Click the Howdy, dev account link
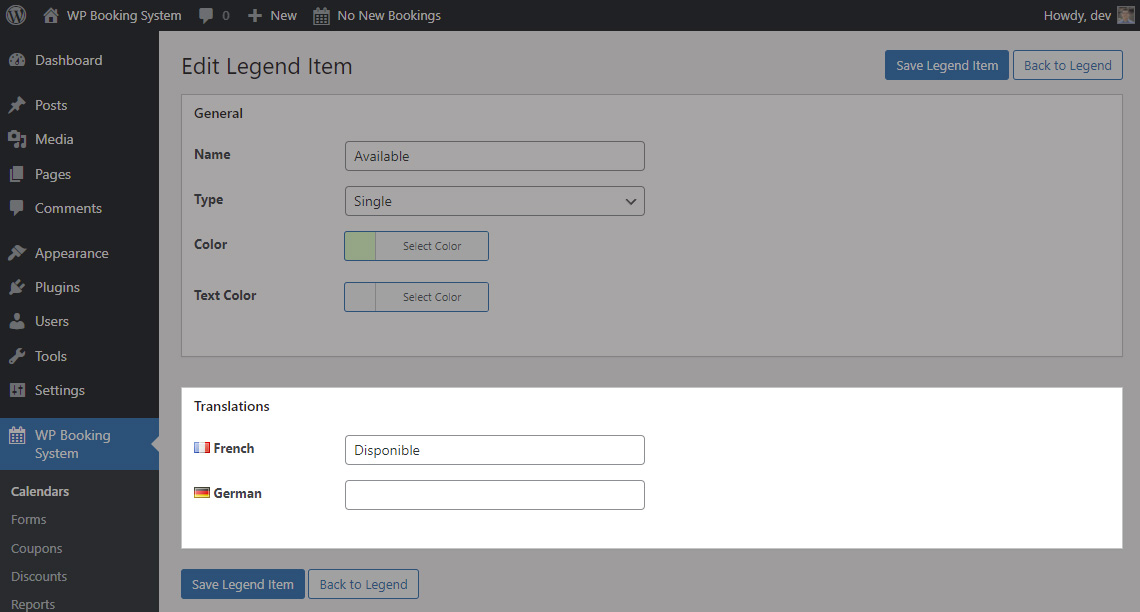Image resolution: width=1140 pixels, height=612 pixels. [1077, 16]
